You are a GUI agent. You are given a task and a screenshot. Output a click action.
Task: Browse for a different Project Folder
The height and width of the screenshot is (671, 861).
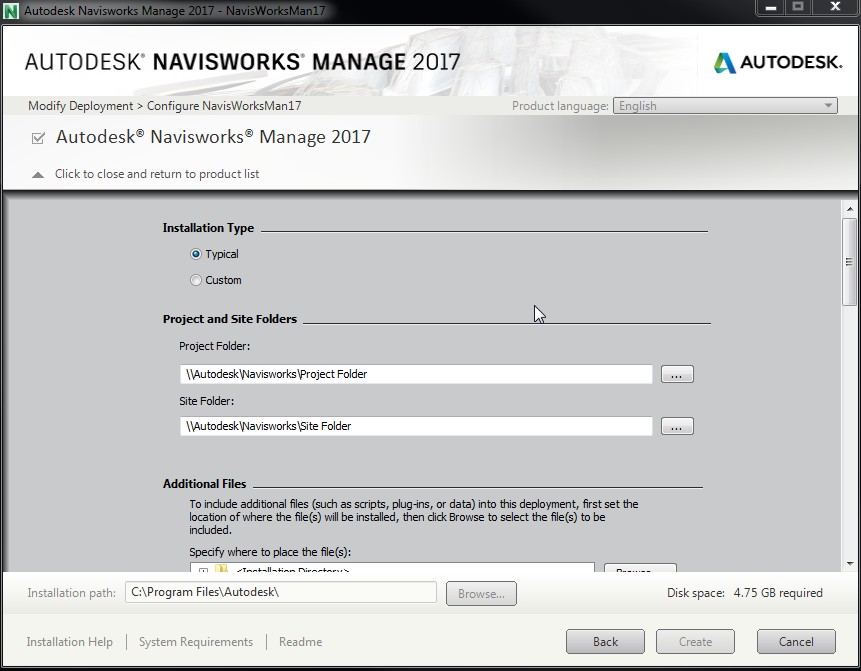677,374
